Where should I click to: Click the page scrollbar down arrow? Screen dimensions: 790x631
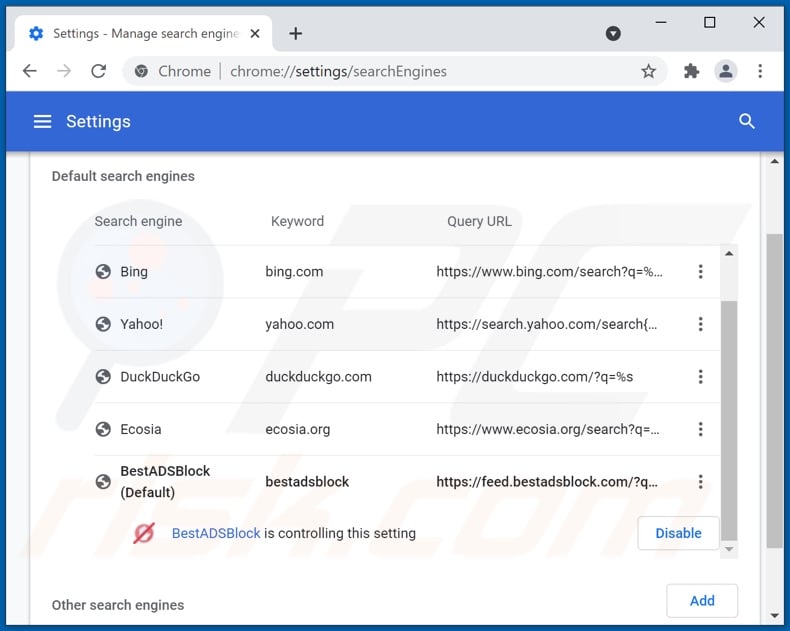tap(774, 615)
